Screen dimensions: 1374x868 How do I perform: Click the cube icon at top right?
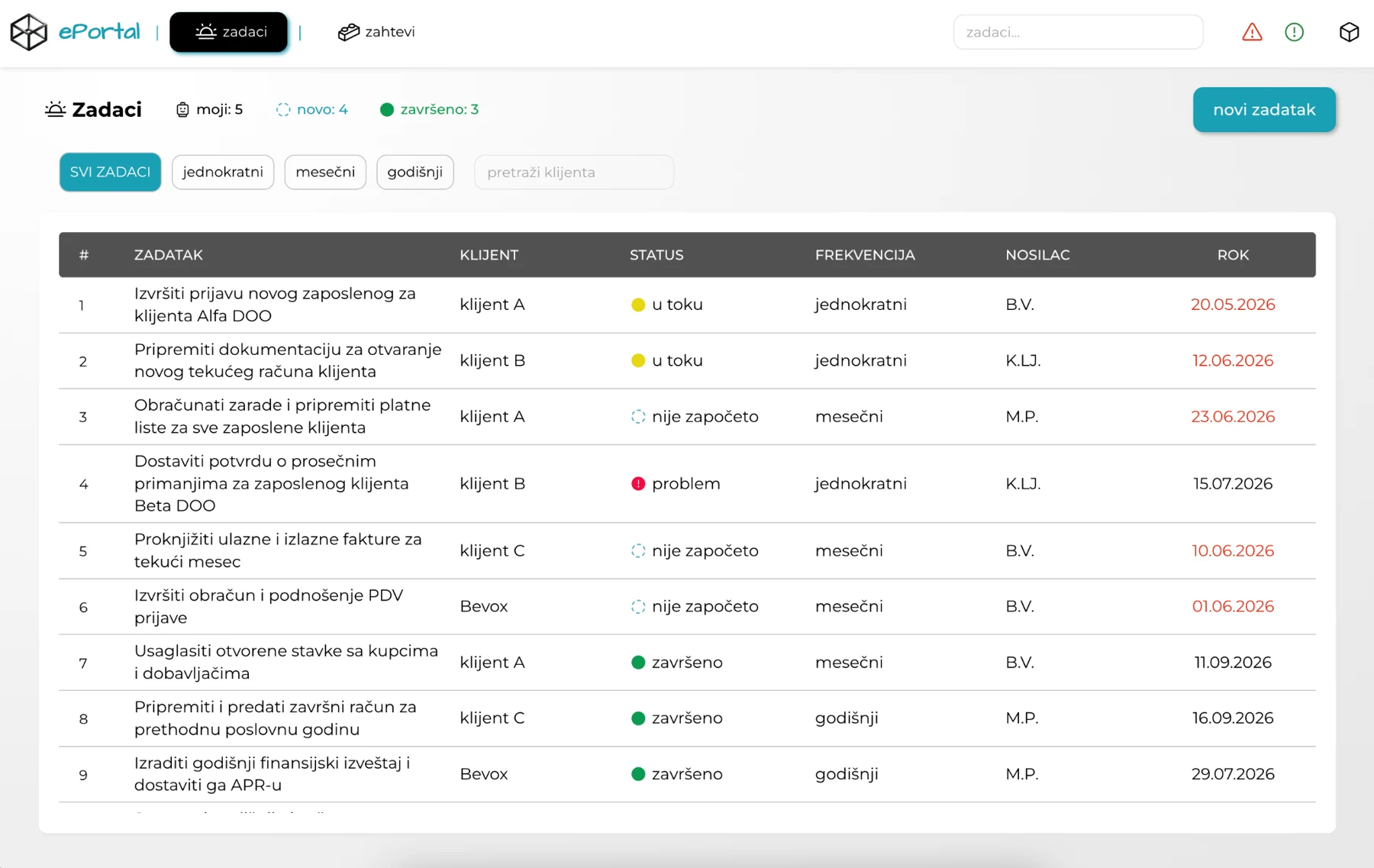1349,32
